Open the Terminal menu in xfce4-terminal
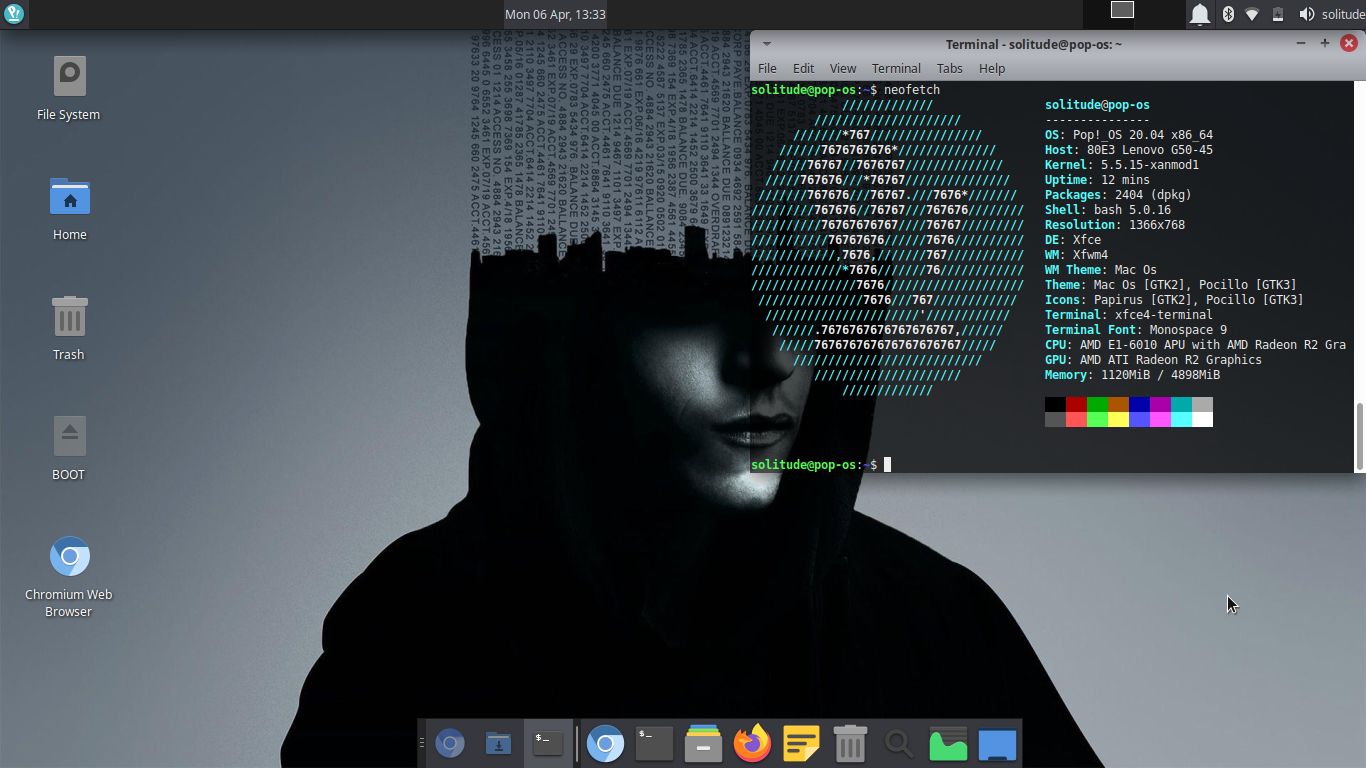This screenshot has height=768, width=1366. [896, 68]
